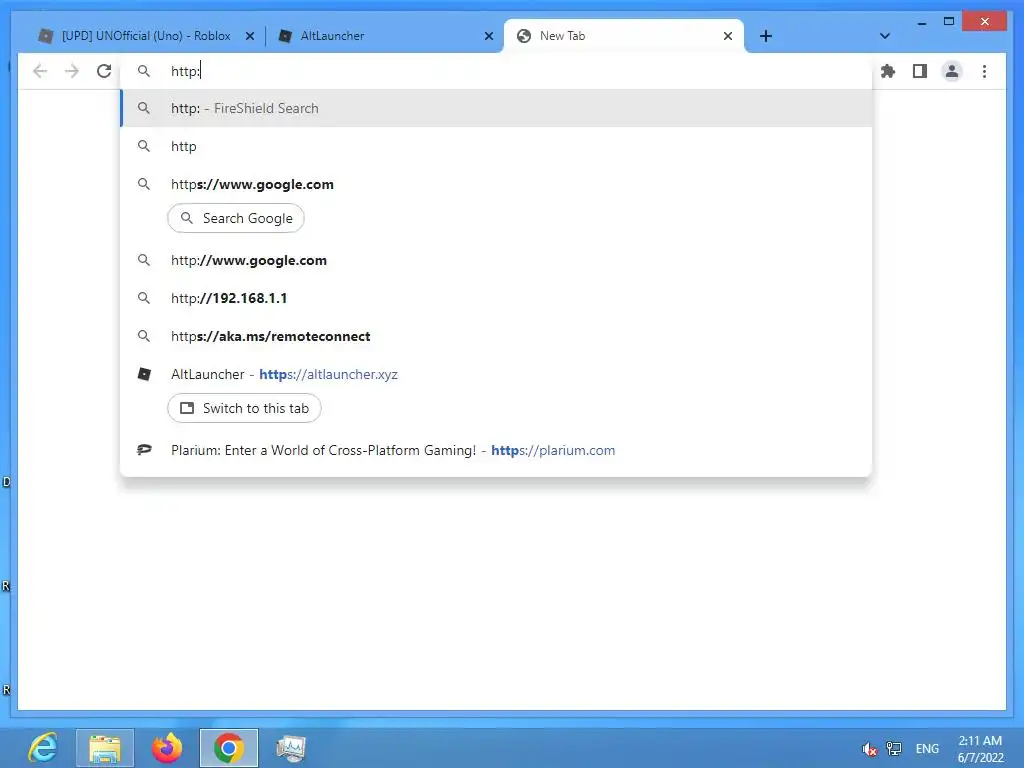Viewport: 1024px width, 768px height.
Task: Toggle the side panel icon
Action: click(x=920, y=71)
